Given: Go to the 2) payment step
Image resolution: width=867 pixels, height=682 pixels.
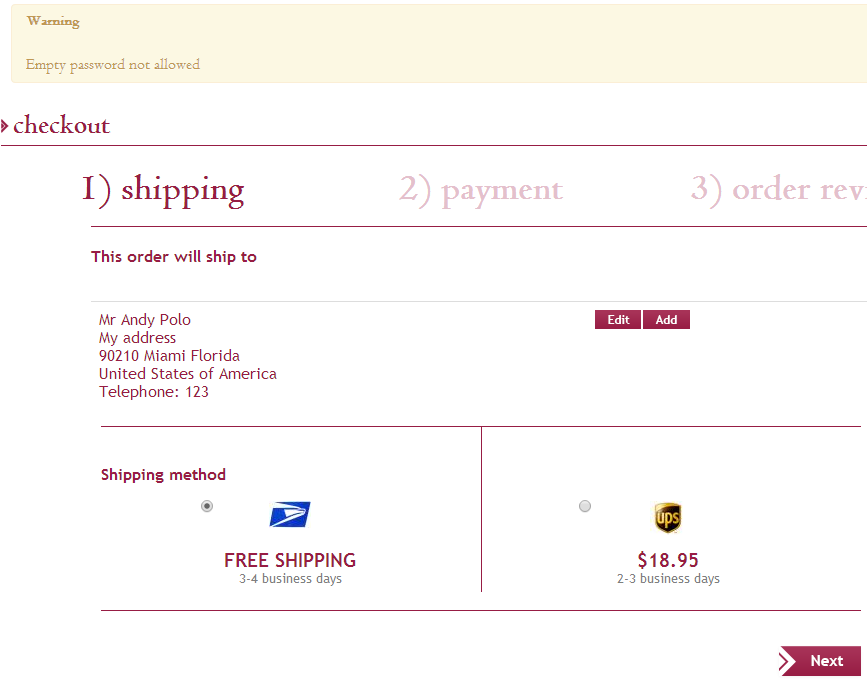Looking at the screenshot, I should point(481,189).
